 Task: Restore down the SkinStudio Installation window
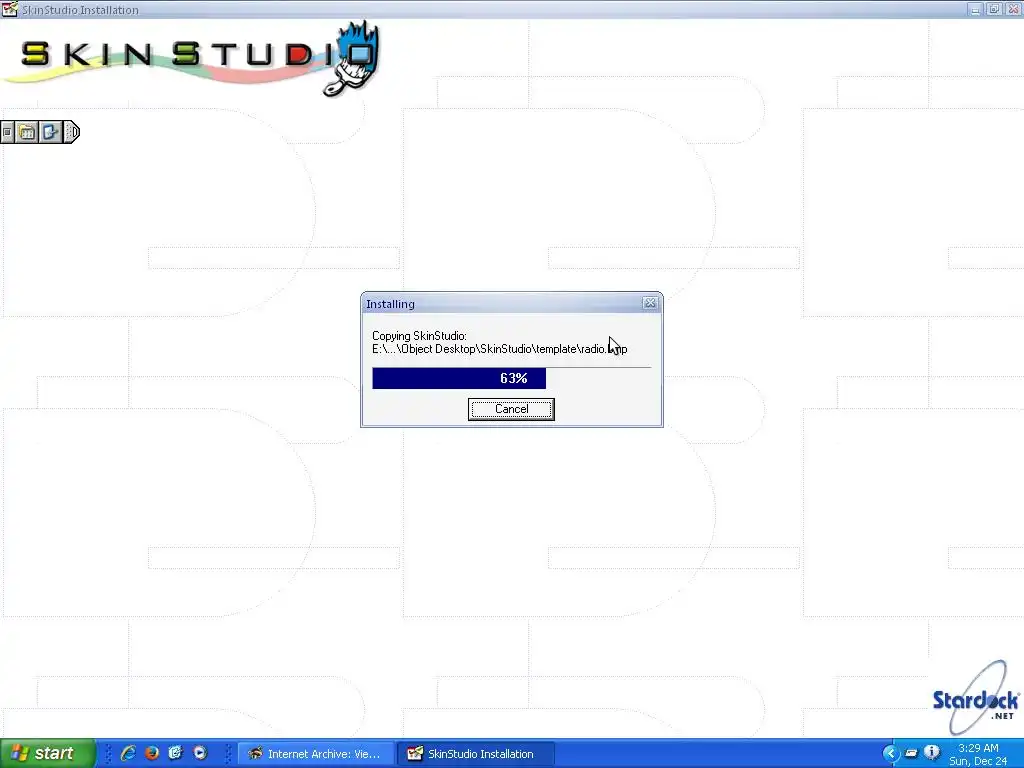point(994,9)
